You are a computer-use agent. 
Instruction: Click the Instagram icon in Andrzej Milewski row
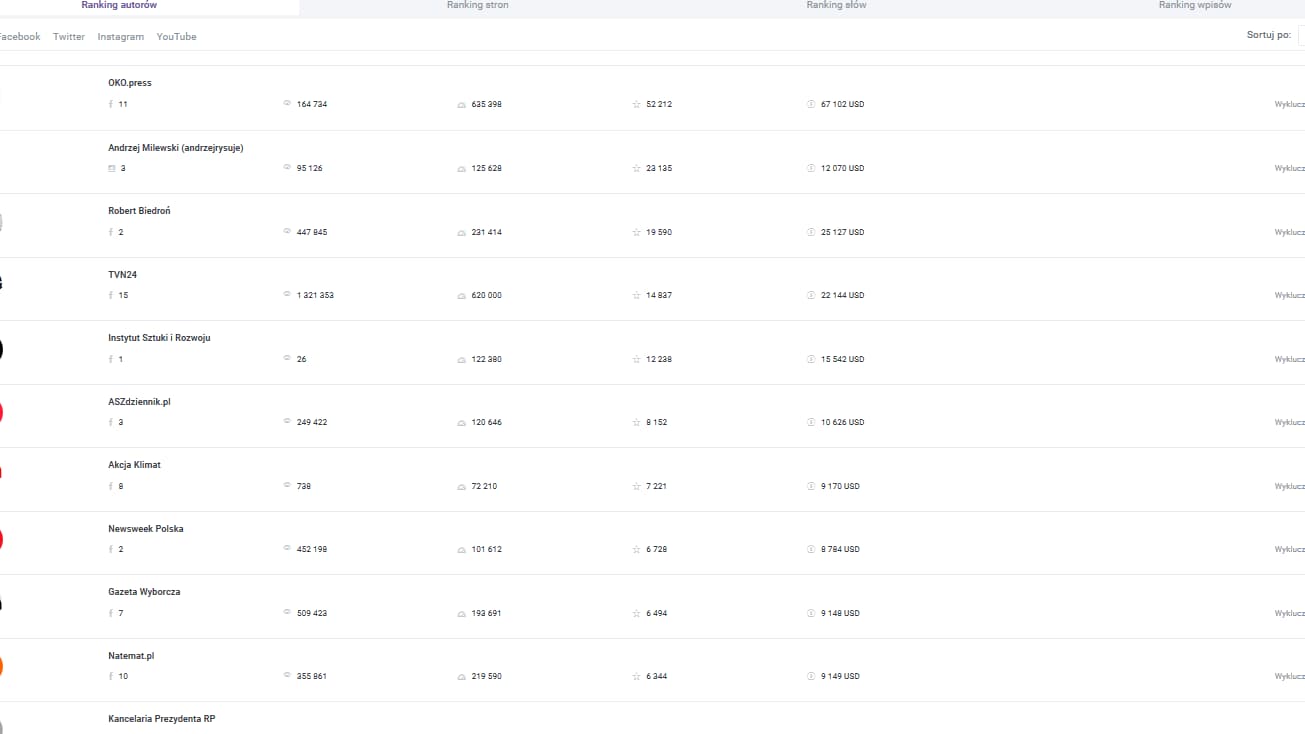(x=111, y=168)
